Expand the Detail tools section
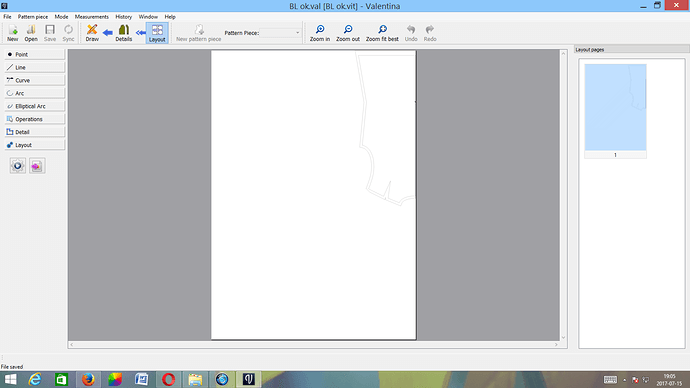690x388 pixels. coord(35,132)
